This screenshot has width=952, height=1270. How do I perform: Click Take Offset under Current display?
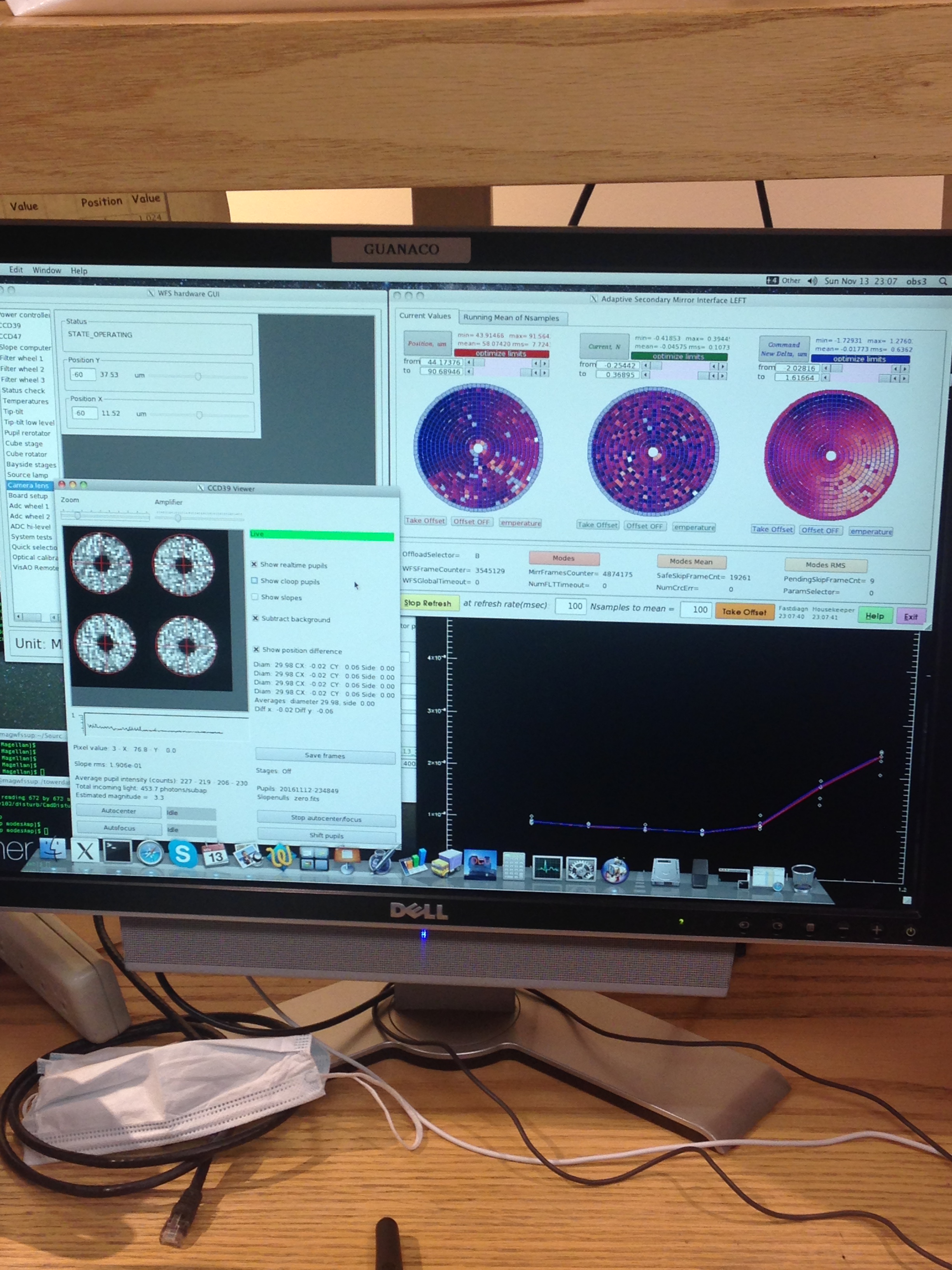pyautogui.click(x=597, y=525)
